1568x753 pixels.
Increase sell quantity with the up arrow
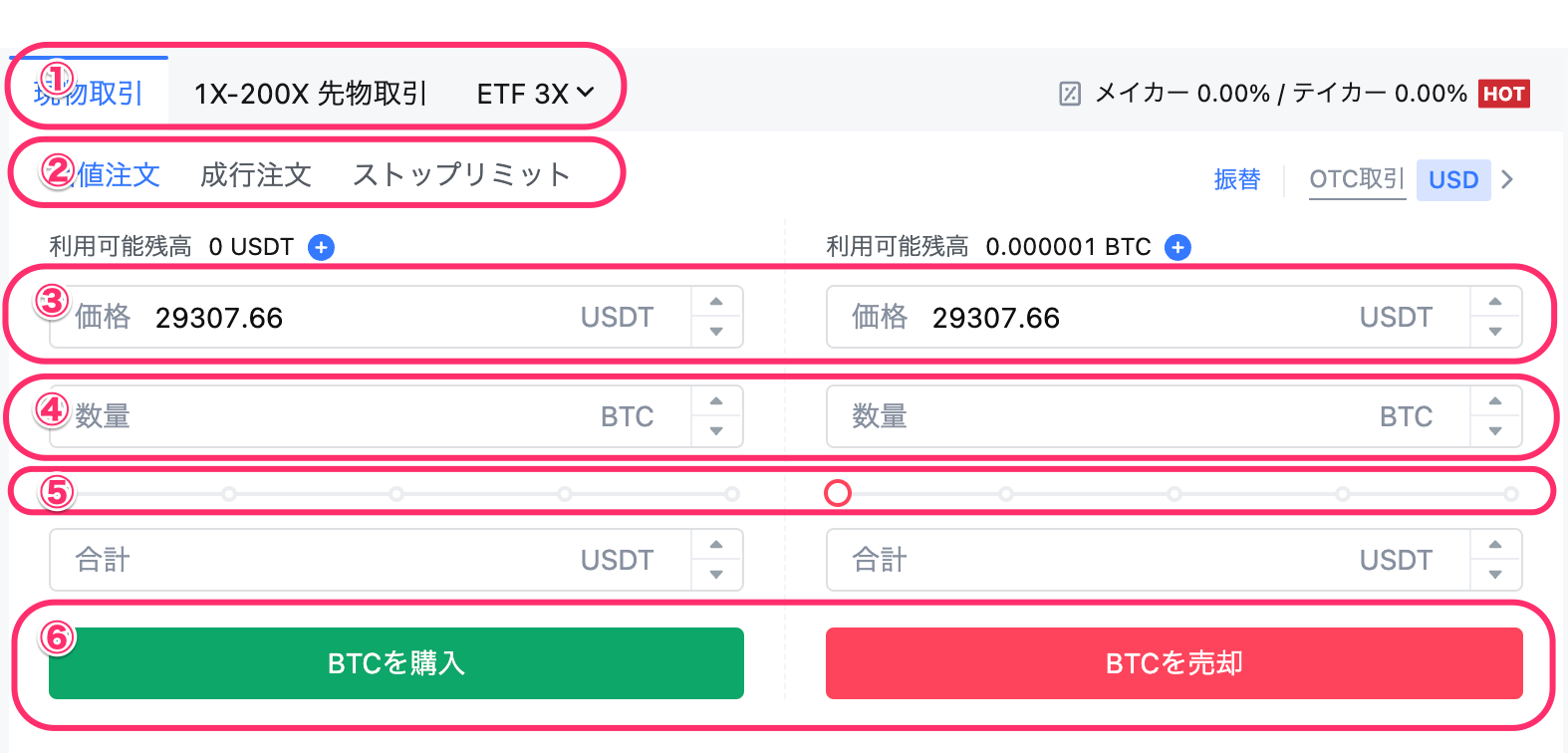pyautogui.click(x=1495, y=401)
